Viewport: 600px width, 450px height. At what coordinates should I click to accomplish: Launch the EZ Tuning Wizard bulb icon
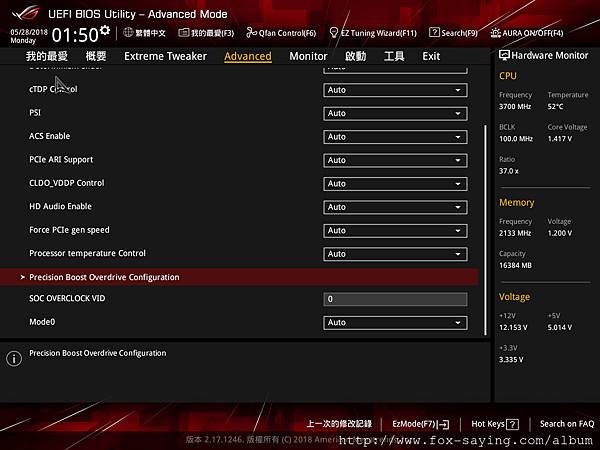point(334,33)
